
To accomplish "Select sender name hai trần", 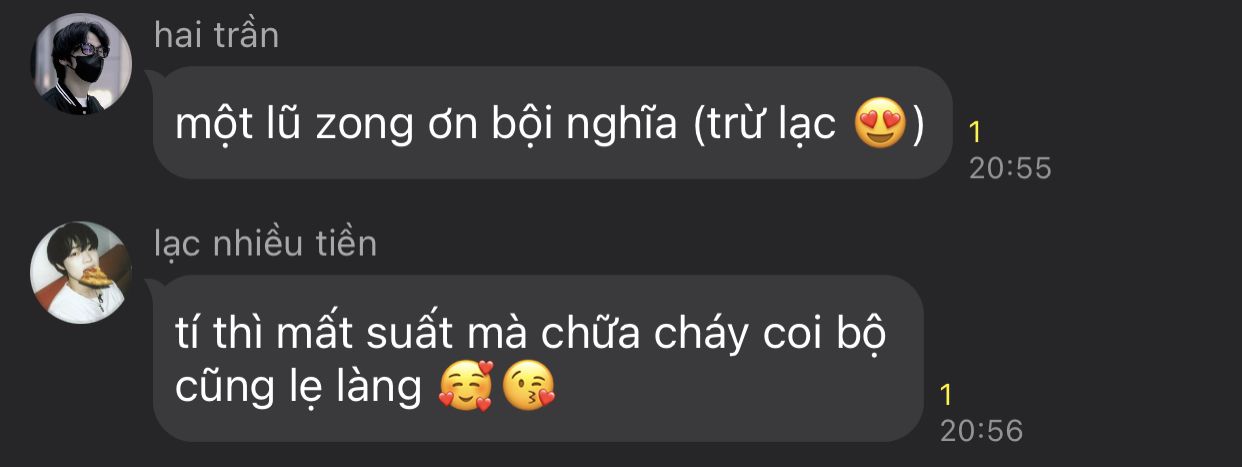I will pos(216,35).
